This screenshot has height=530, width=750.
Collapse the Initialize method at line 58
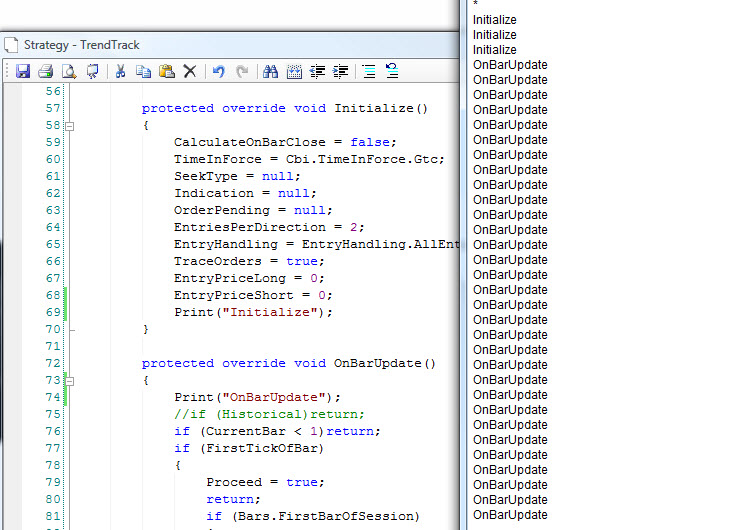pyautogui.click(x=70, y=126)
